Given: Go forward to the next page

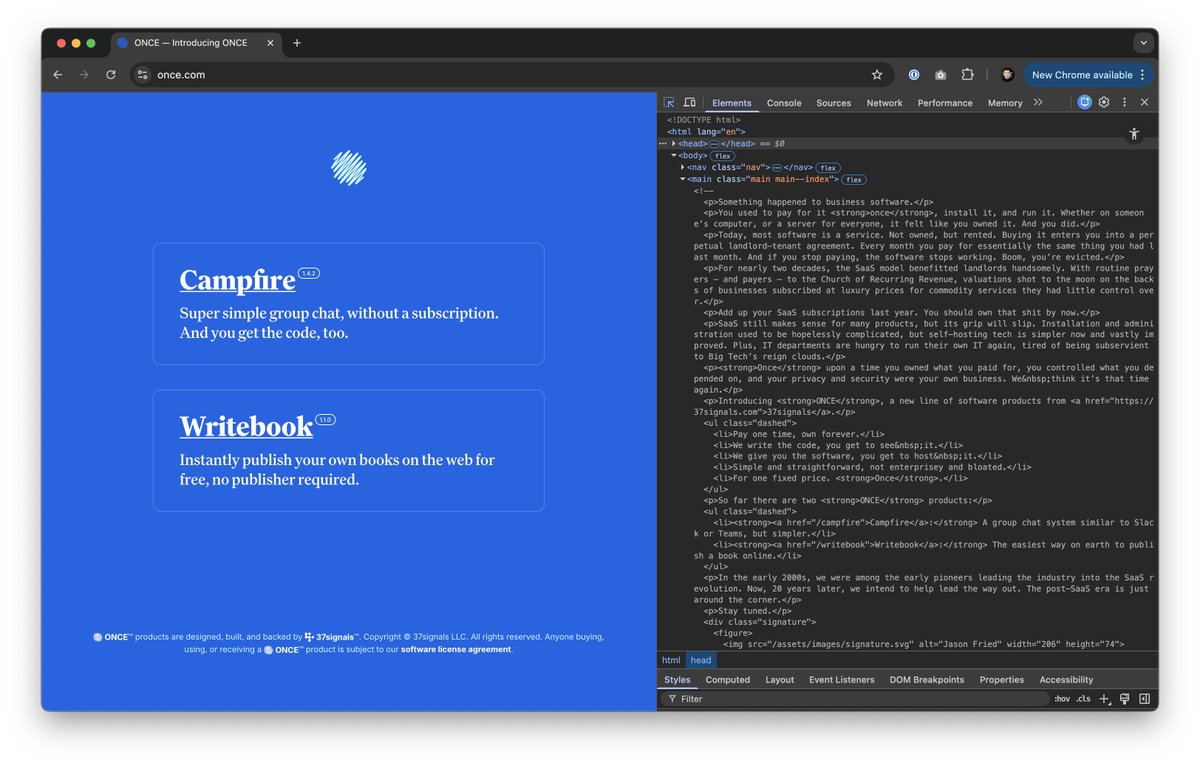Looking at the screenshot, I should 84,75.
